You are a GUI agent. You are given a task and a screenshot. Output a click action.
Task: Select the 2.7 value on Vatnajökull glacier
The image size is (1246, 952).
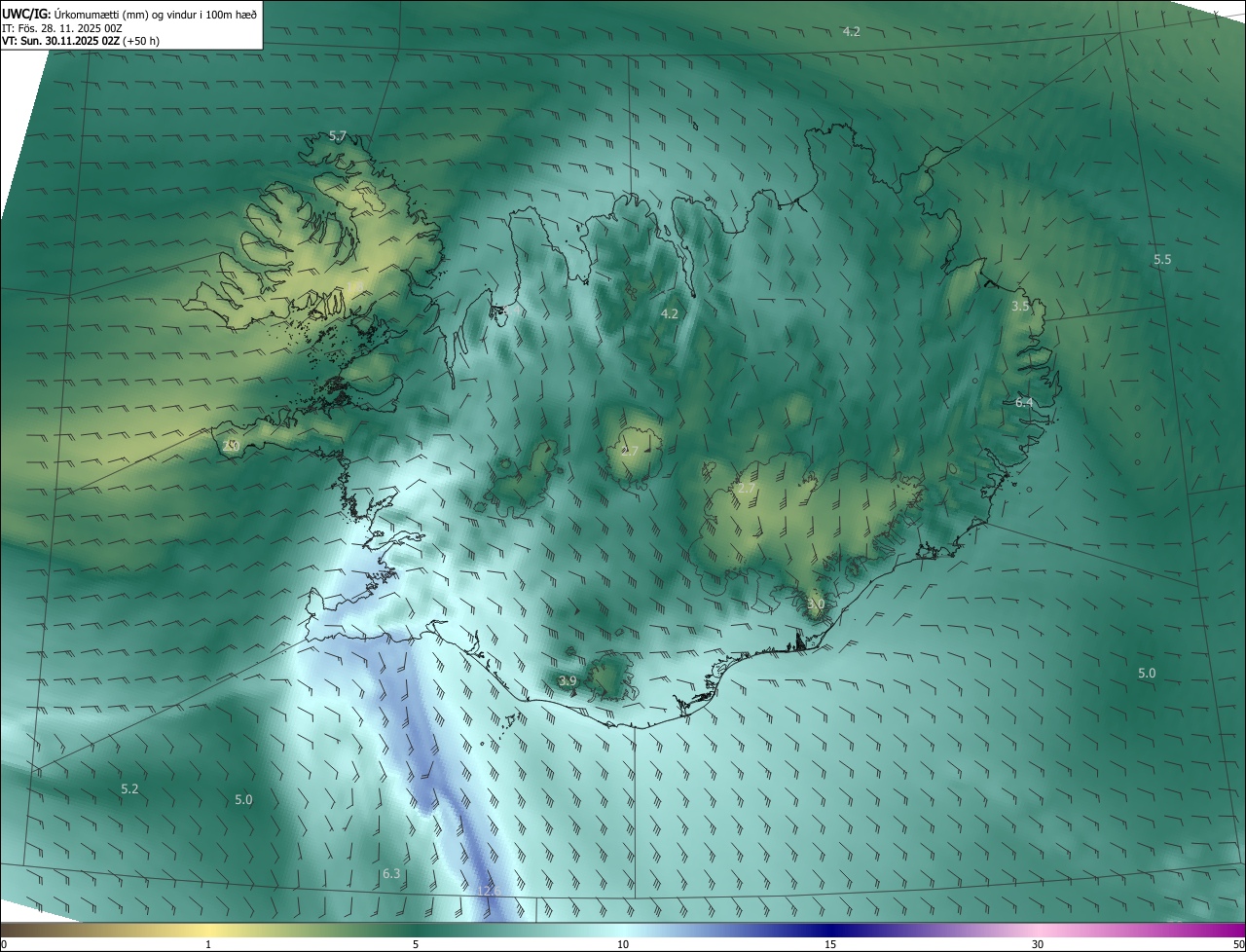click(747, 488)
